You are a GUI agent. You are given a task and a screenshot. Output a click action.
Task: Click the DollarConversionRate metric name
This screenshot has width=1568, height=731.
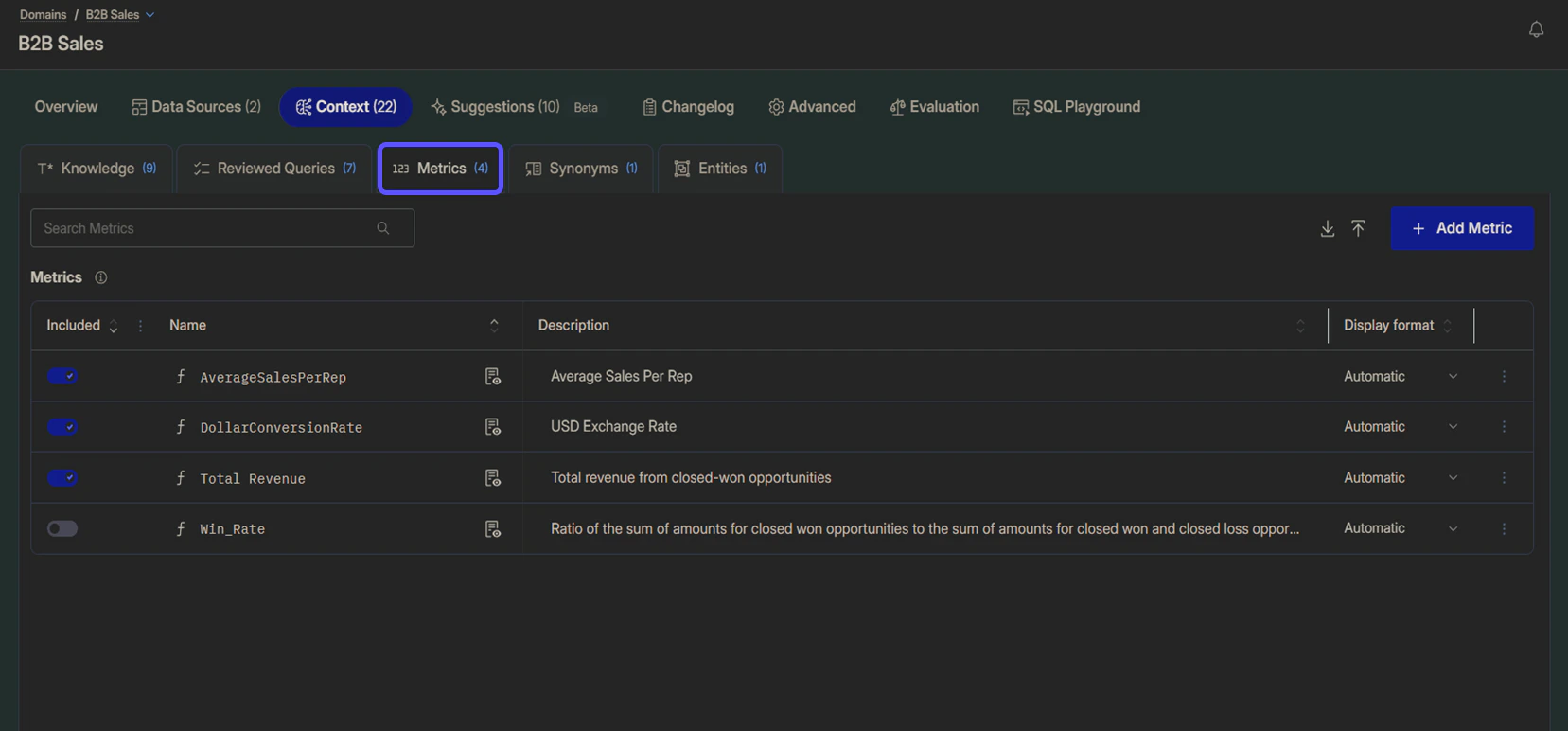pos(281,428)
